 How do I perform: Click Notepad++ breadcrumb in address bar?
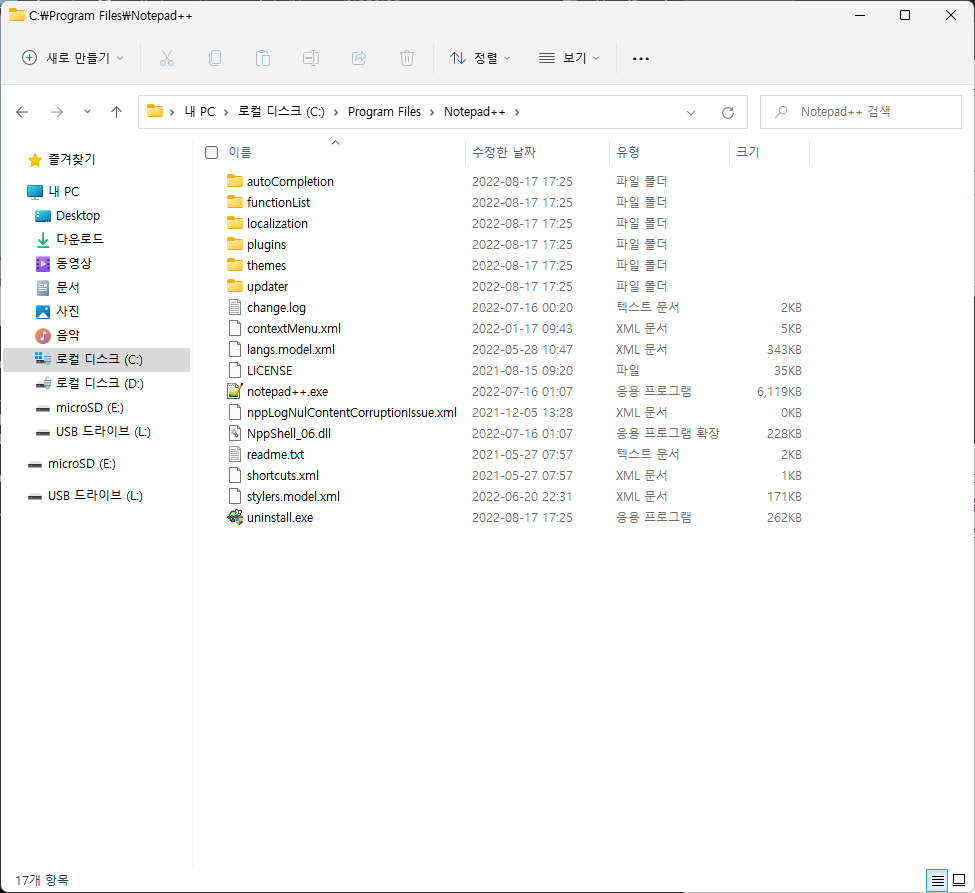point(474,112)
